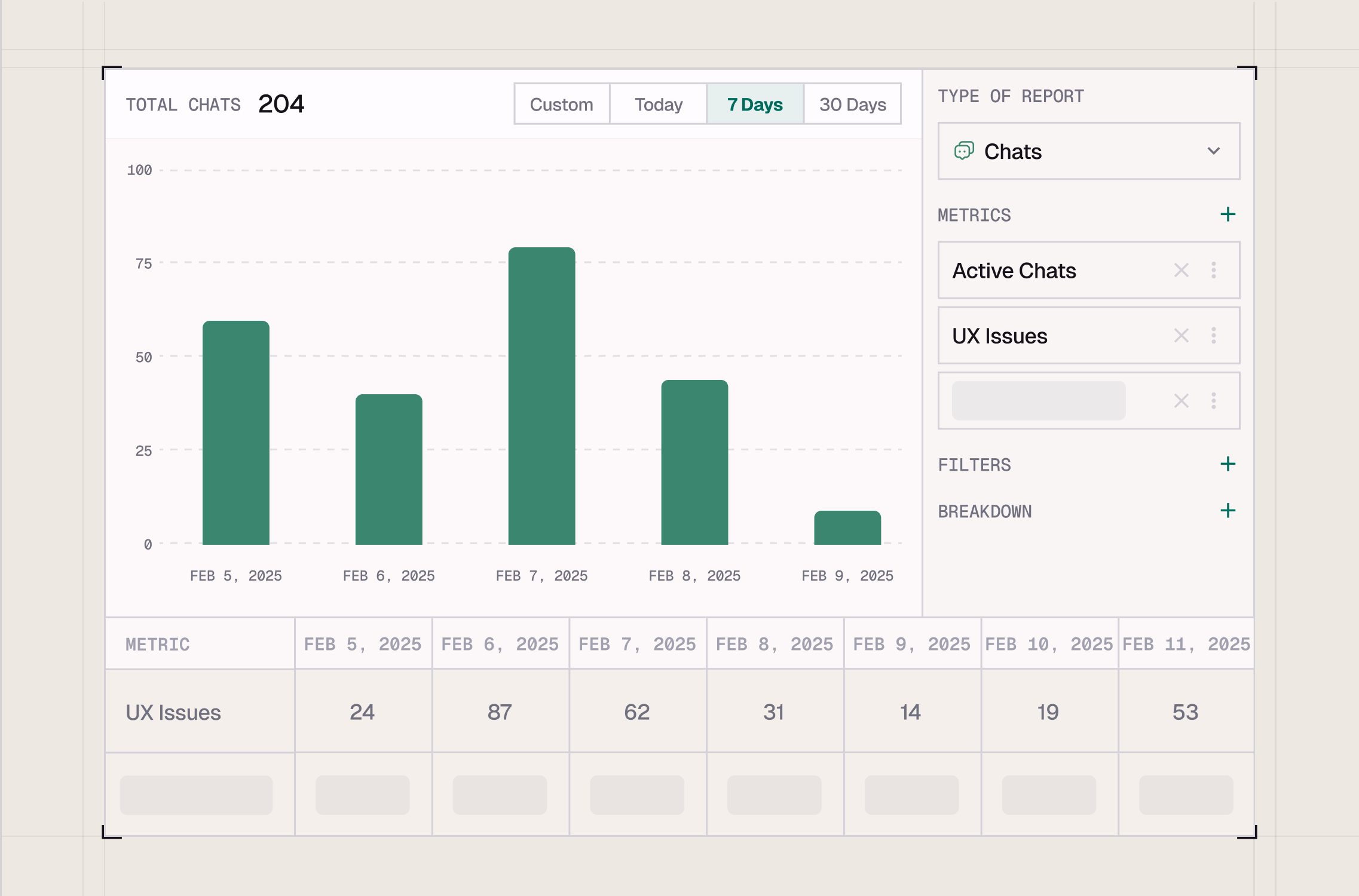Click the dropdown chevron beside Chats
The image size is (1359, 896).
tap(1213, 151)
